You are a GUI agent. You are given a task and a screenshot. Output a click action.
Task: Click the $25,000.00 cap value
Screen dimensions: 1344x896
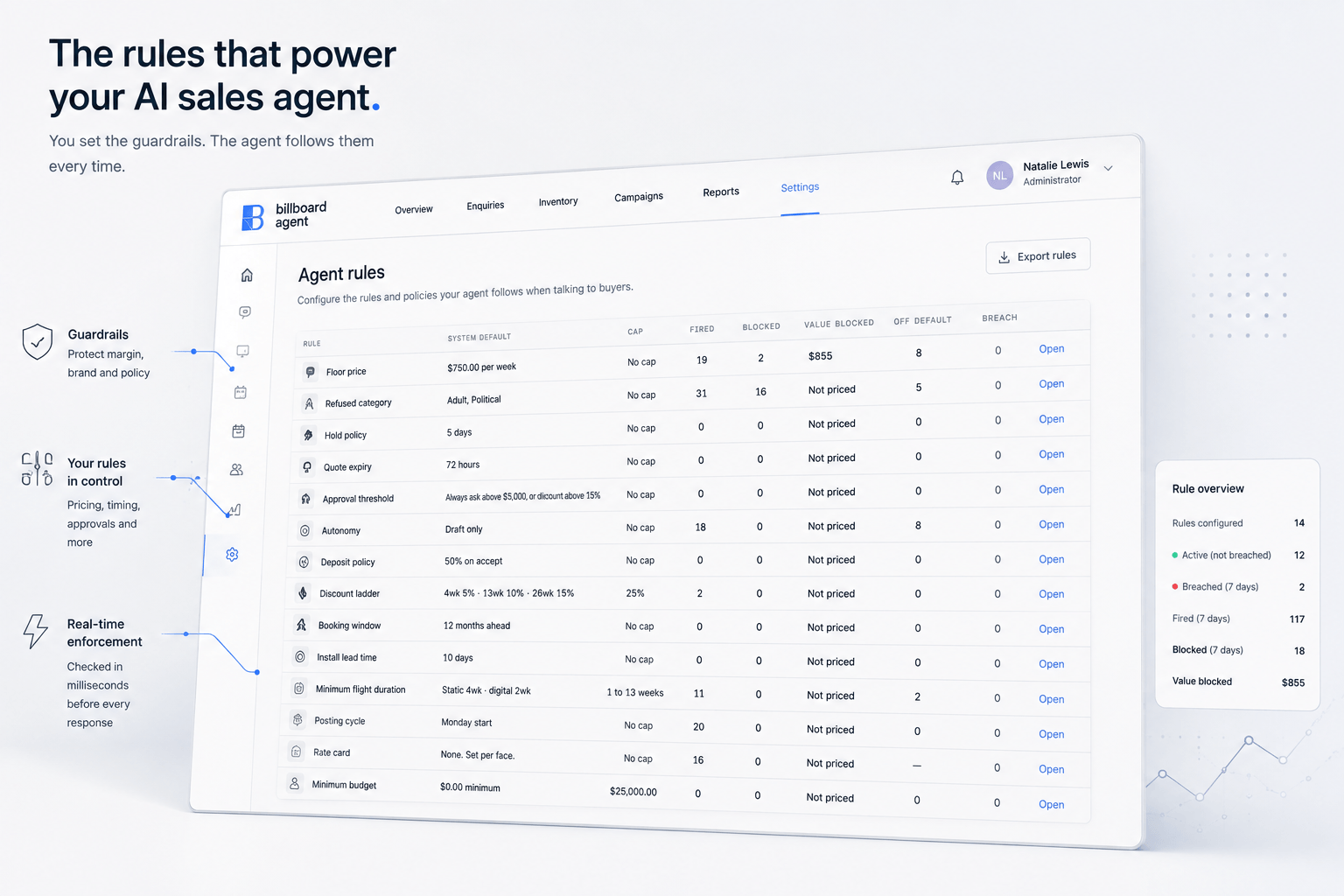tap(633, 792)
